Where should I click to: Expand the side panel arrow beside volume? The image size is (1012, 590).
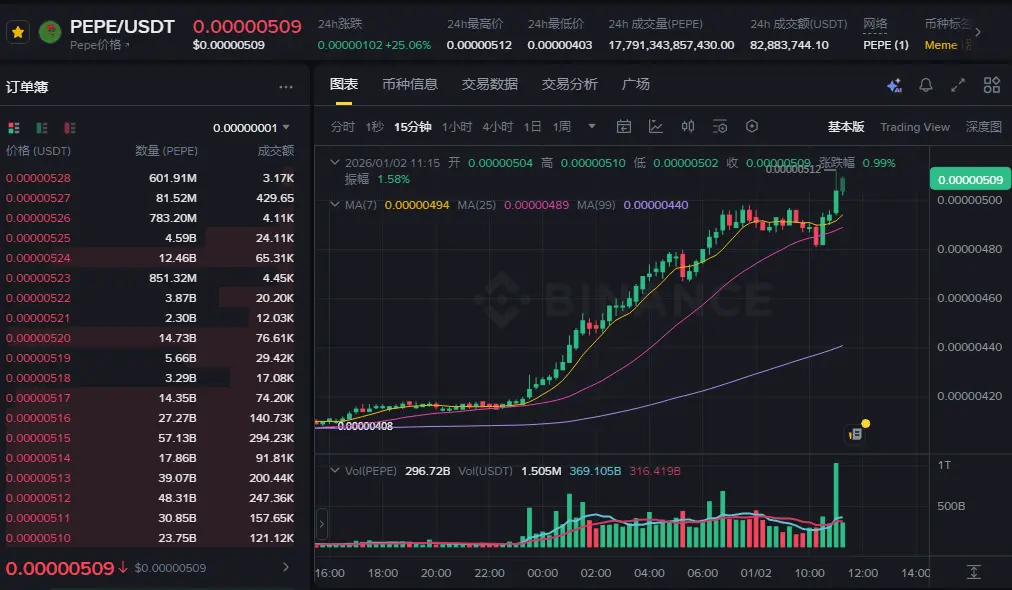pos(321,524)
